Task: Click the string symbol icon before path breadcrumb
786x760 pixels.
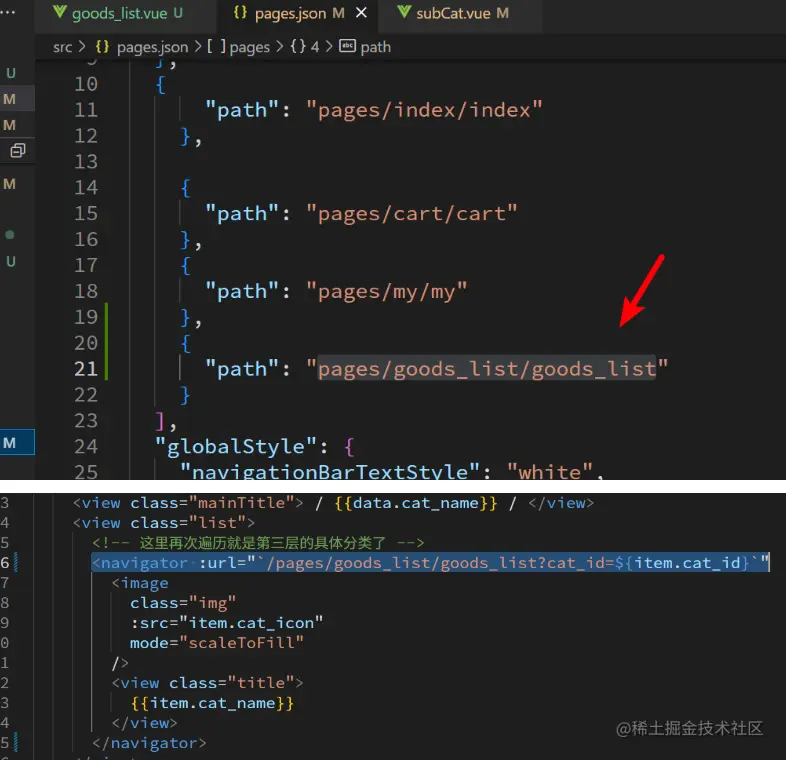Action: [347, 46]
